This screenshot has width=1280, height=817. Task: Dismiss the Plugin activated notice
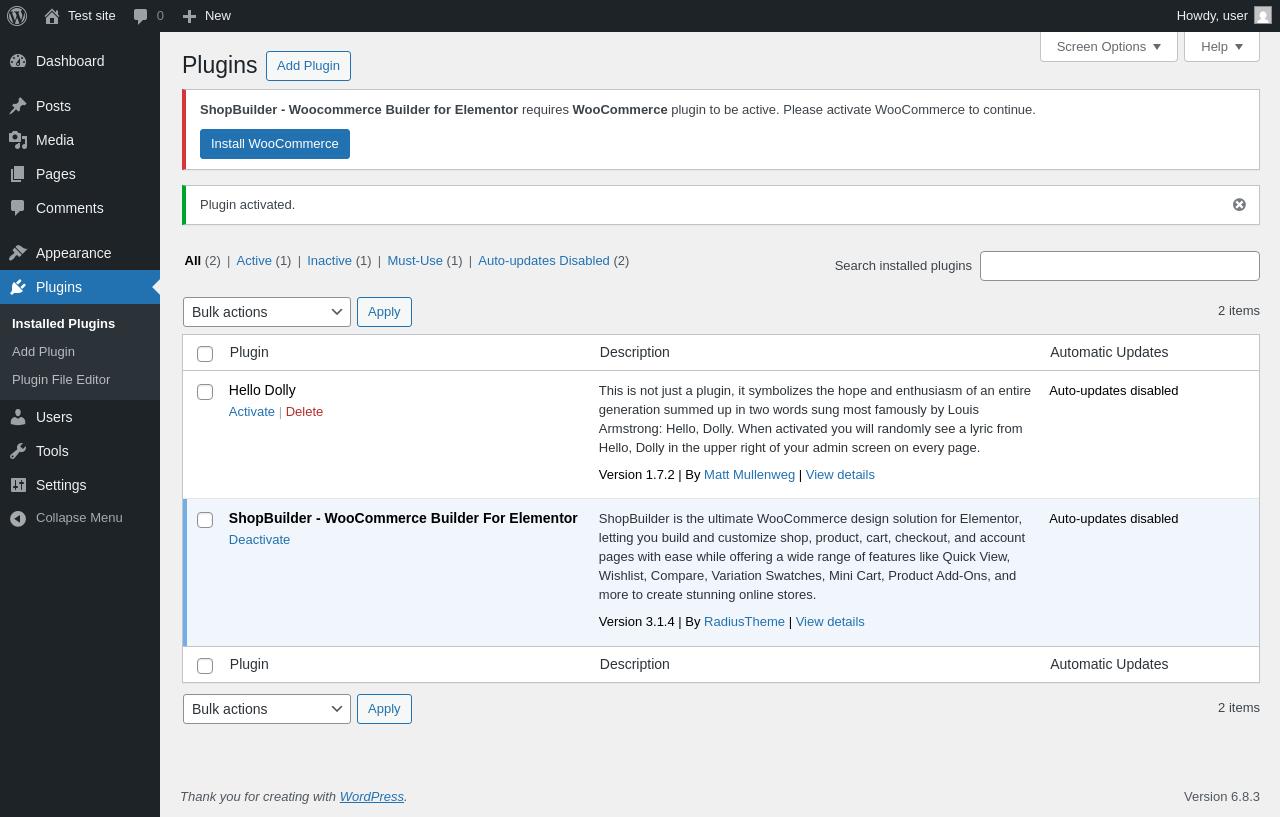[x=1239, y=205]
